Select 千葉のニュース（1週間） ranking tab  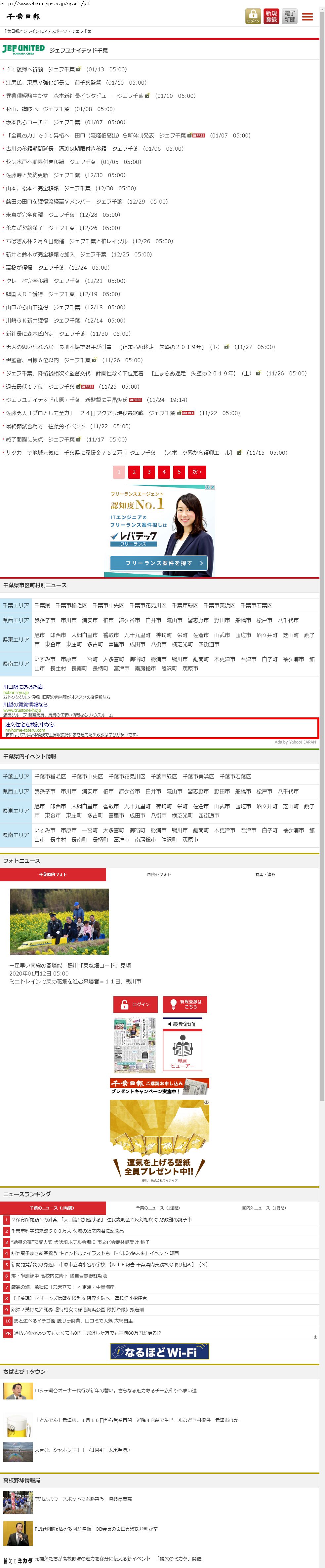(158, 1208)
